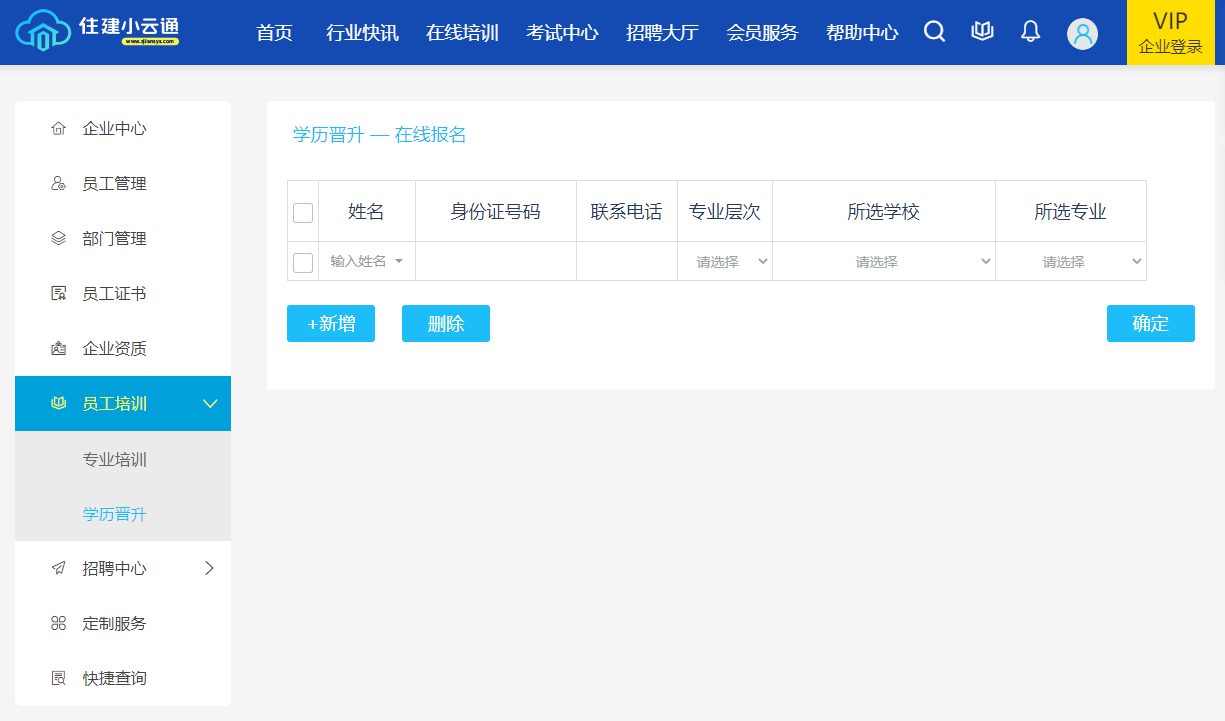Click the 身份证号码 input cell
1225x721 pixels.
click(495, 262)
